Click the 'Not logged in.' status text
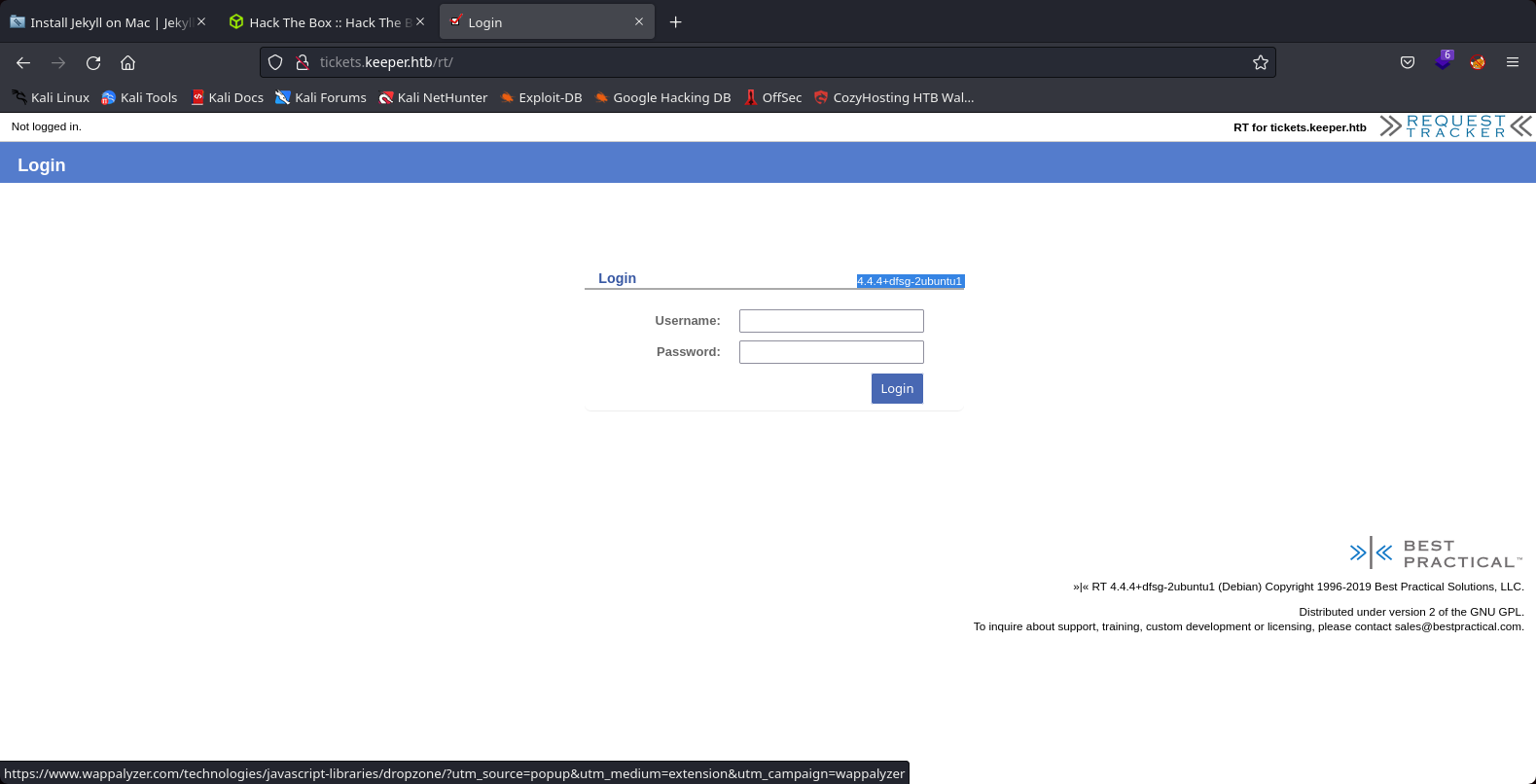The width and height of the screenshot is (1536, 784). (x=47, y=126)
